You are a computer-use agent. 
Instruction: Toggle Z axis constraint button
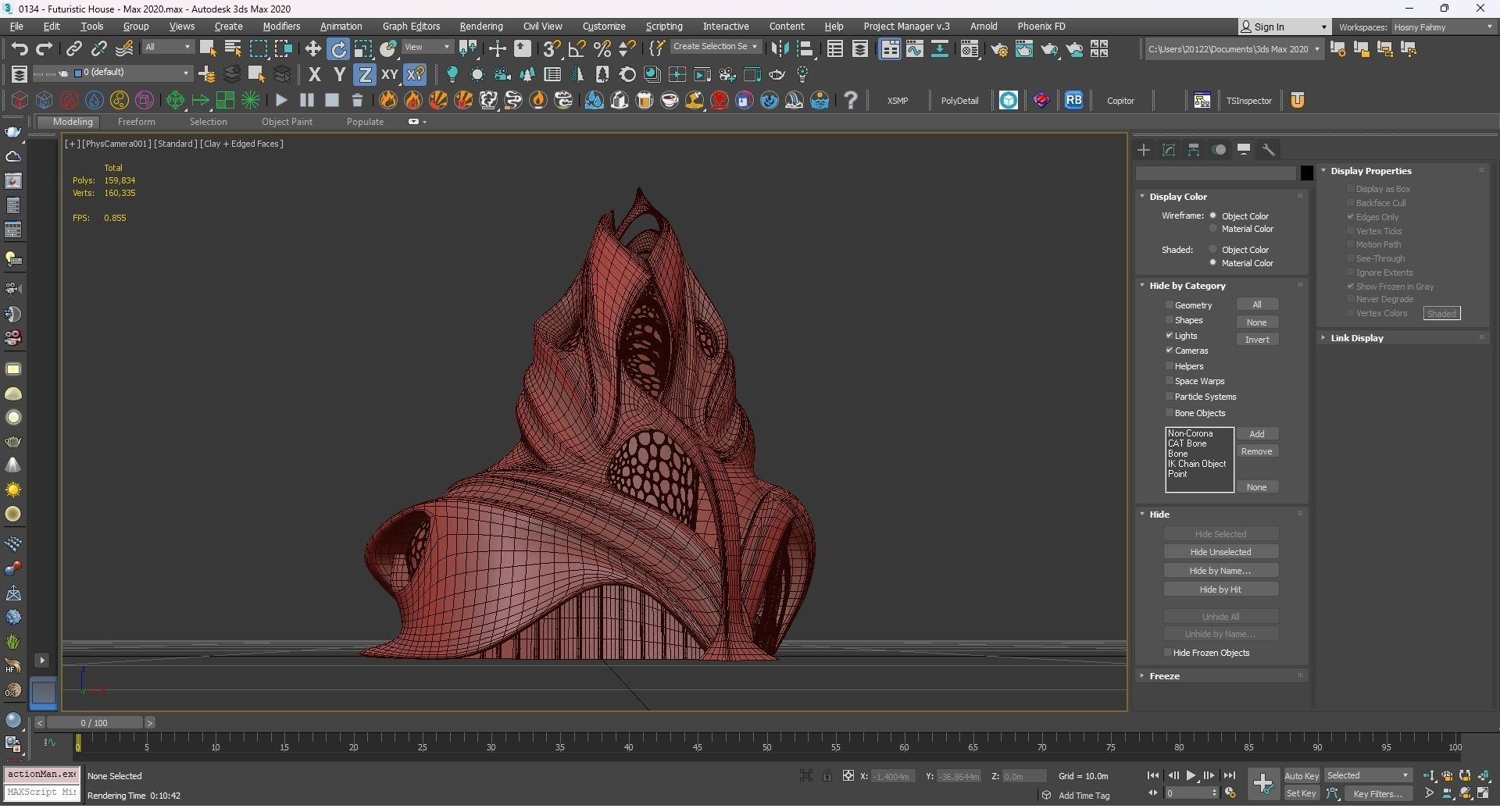364,75
